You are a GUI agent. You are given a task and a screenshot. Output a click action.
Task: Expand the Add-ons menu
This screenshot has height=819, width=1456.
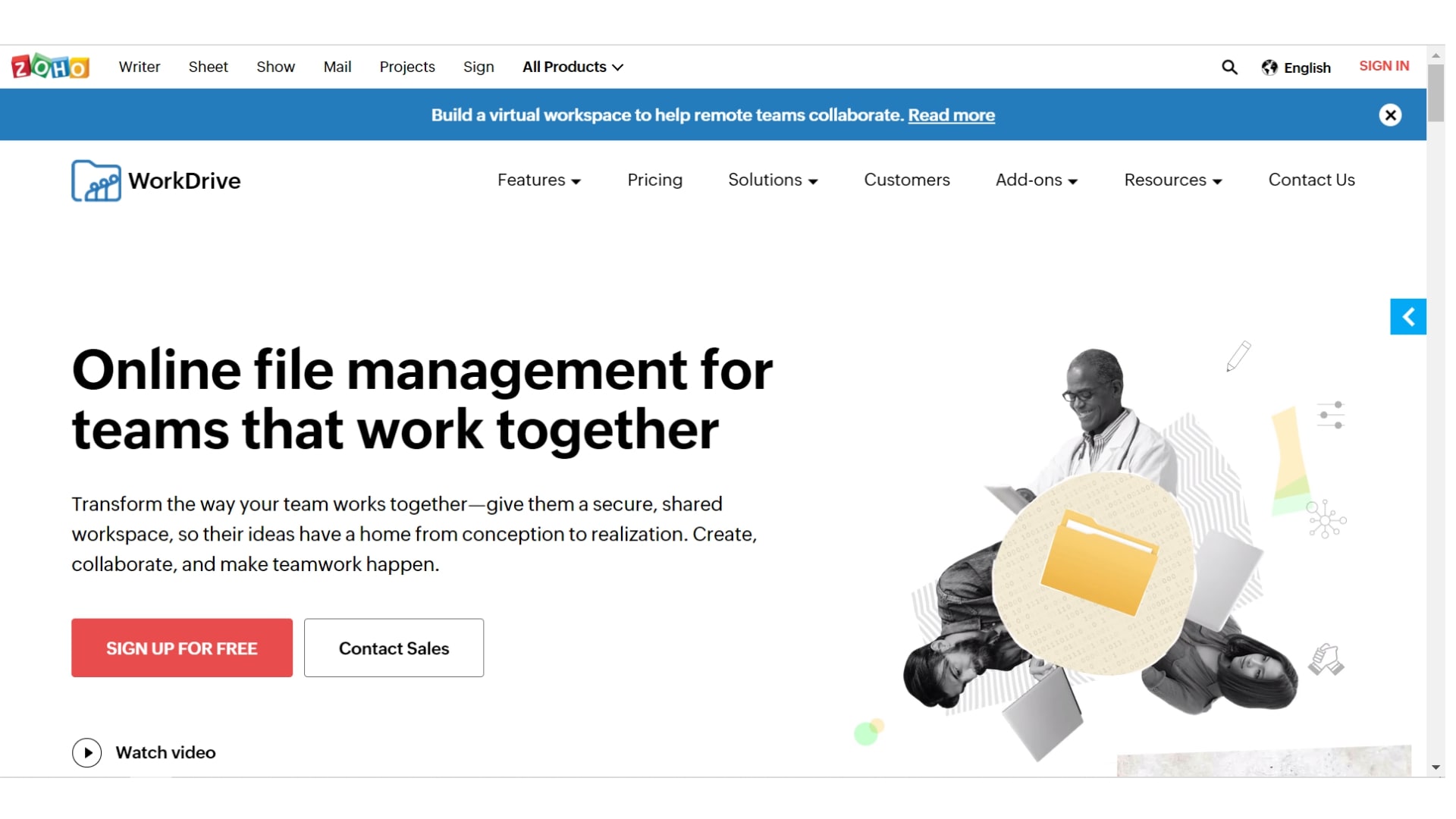tap(1037, 180)
